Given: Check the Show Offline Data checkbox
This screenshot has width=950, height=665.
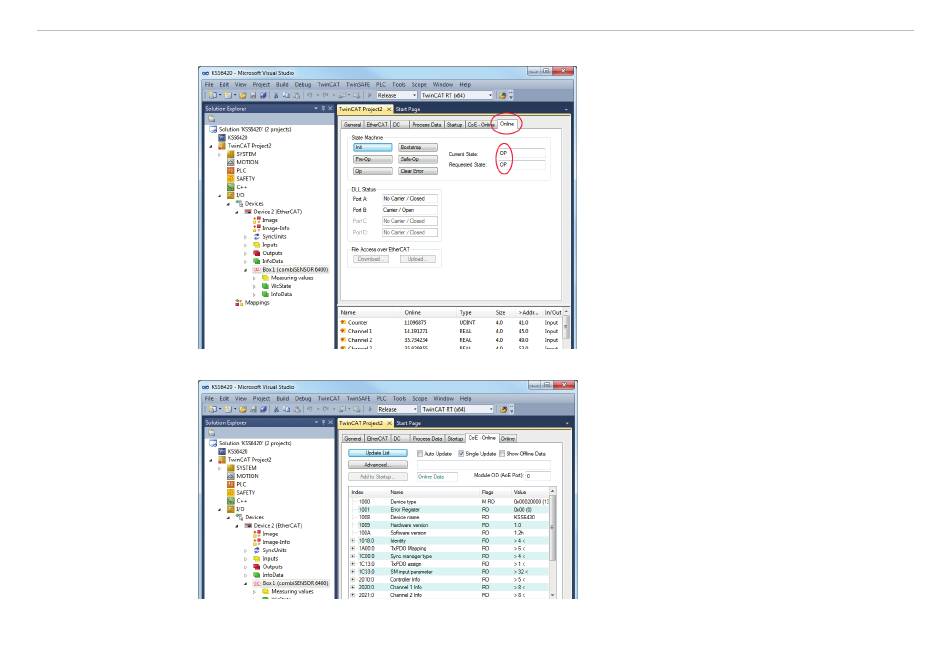Looking at the screenshot, I should [502, 454].
